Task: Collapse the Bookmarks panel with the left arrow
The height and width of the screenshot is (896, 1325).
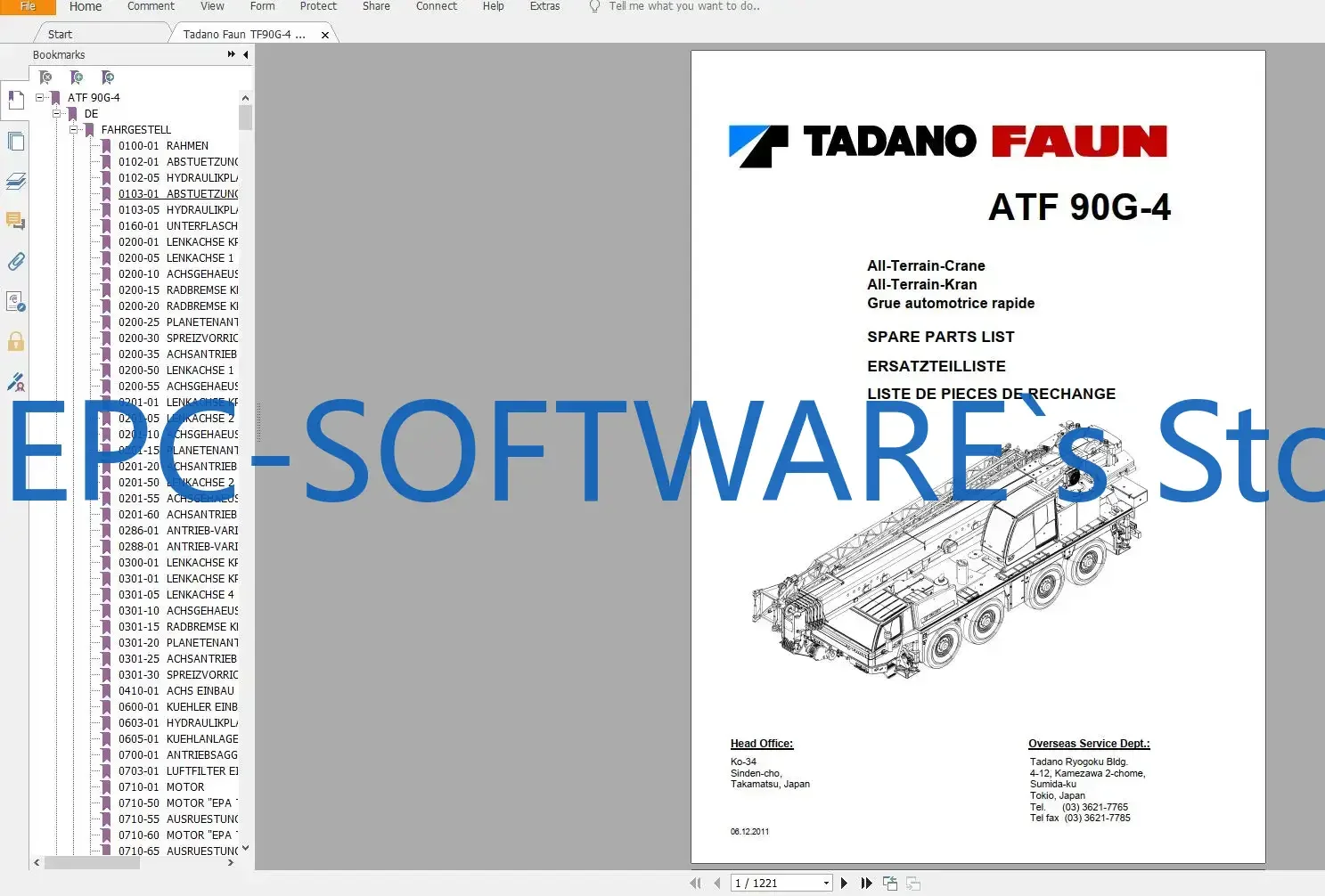Action: tap(246, 54)
